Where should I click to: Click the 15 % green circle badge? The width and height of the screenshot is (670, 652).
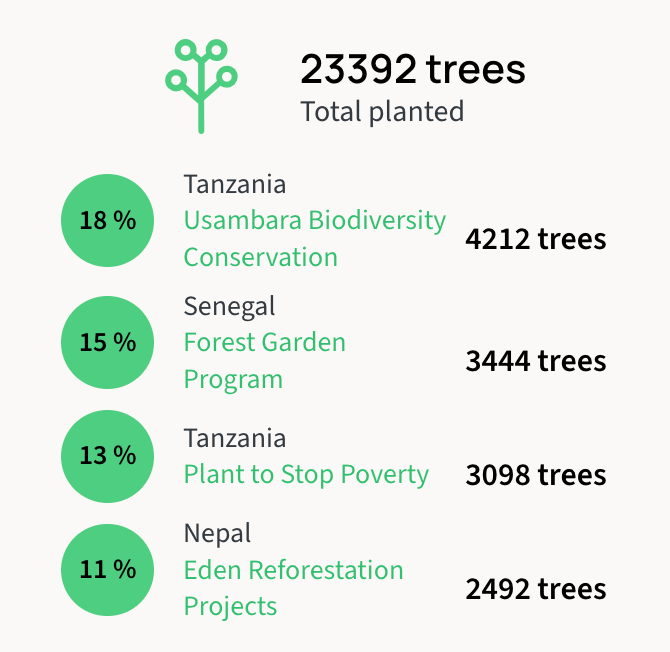[108, 343]
